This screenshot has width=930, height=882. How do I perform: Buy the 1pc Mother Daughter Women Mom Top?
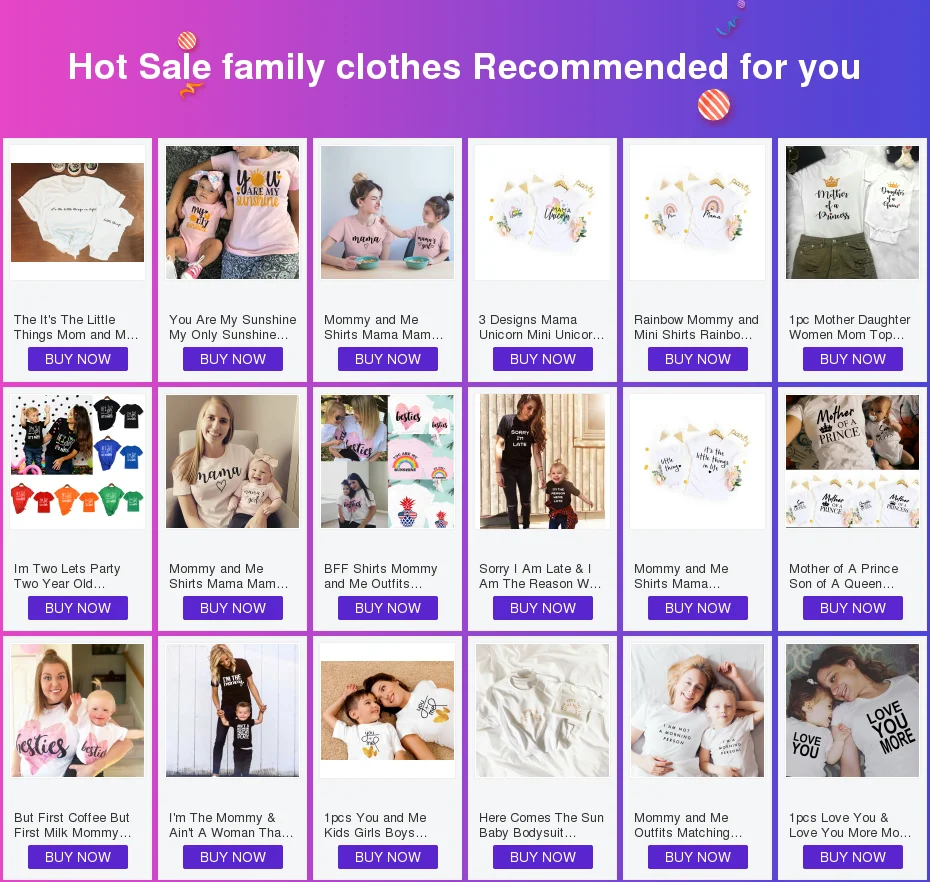(852, 359)
